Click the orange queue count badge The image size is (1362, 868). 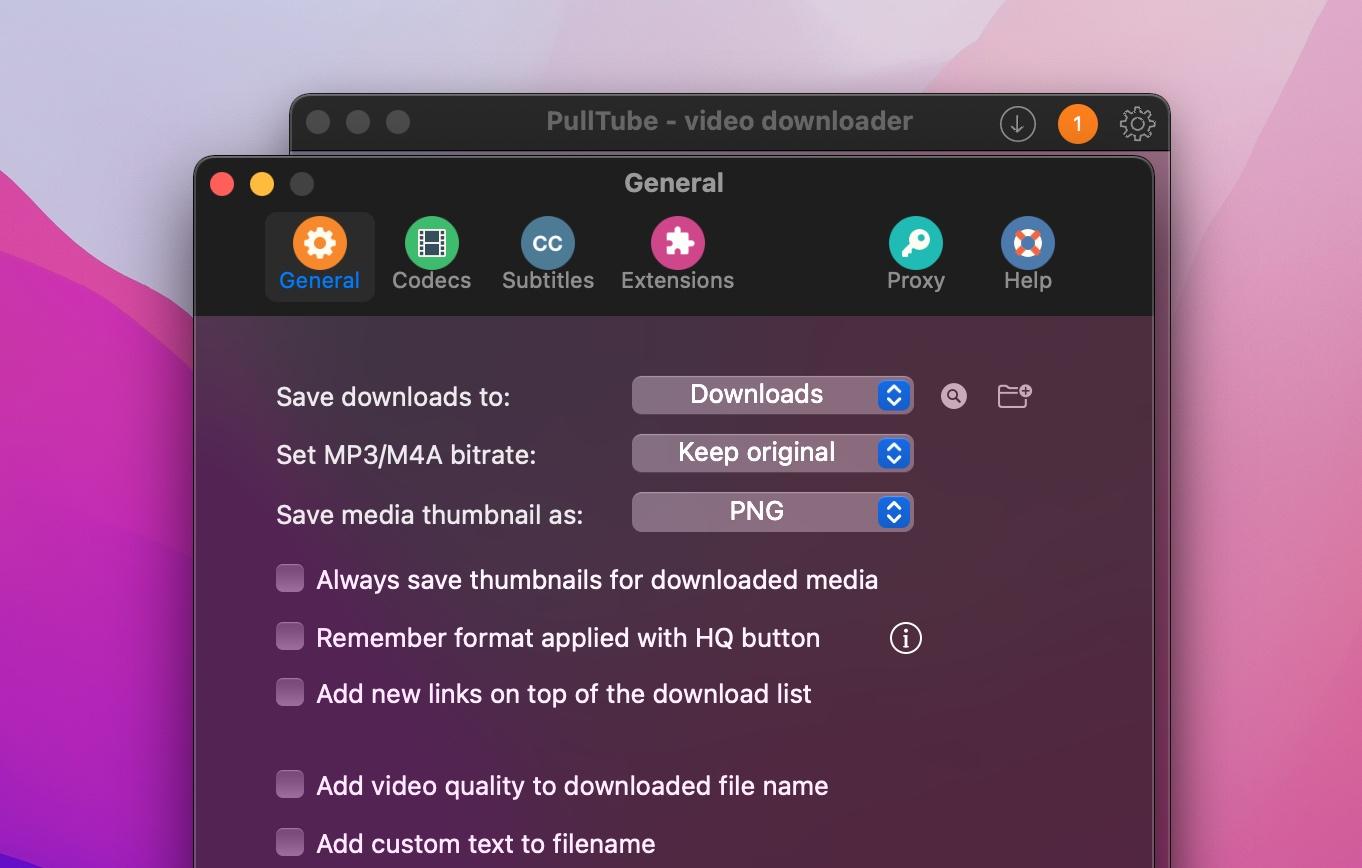[1077, 124]
